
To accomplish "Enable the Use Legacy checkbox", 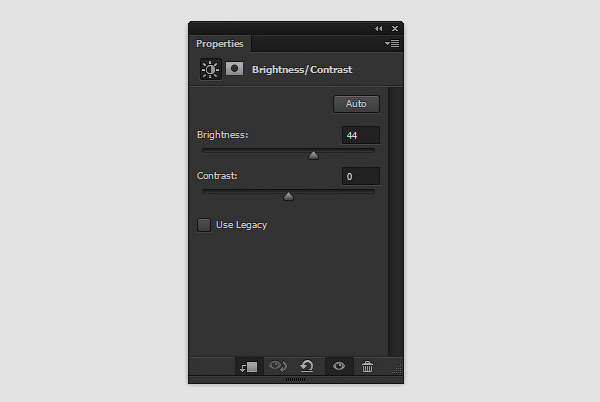I will (204, 225).
